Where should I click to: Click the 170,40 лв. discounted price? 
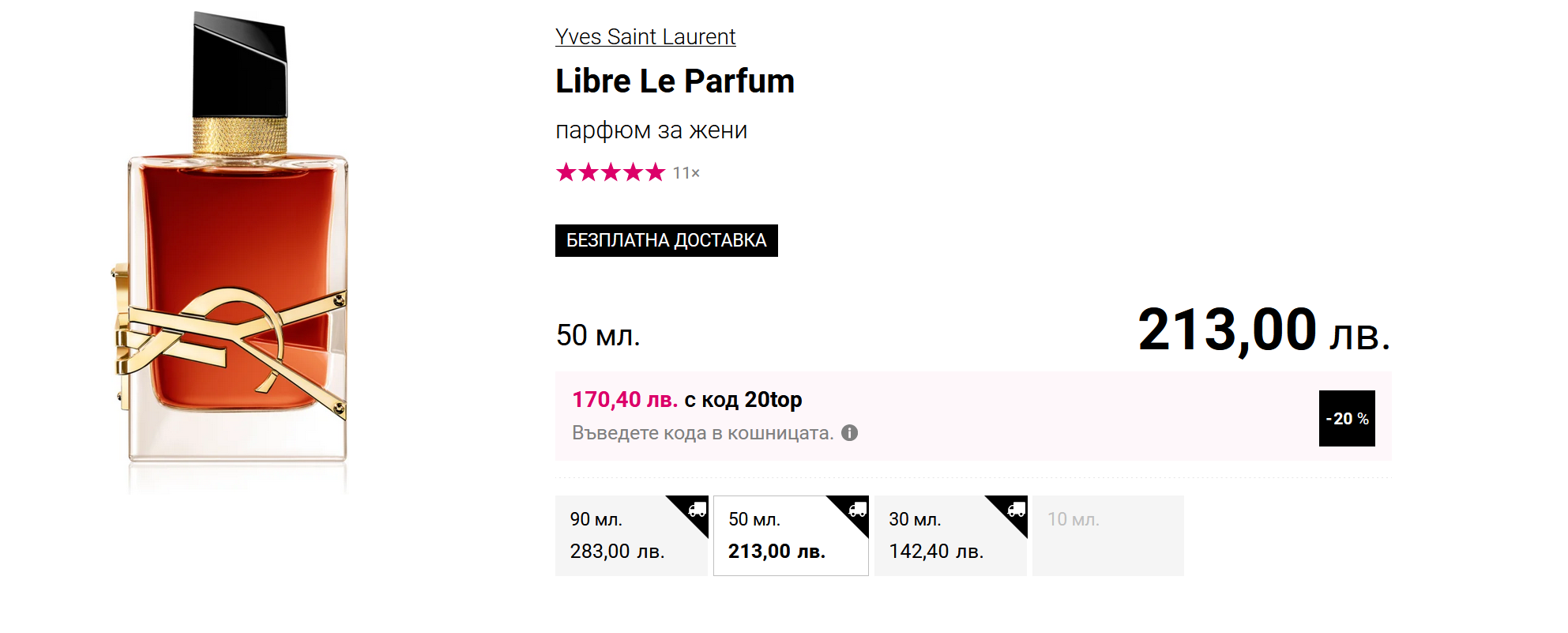point(624,400)
